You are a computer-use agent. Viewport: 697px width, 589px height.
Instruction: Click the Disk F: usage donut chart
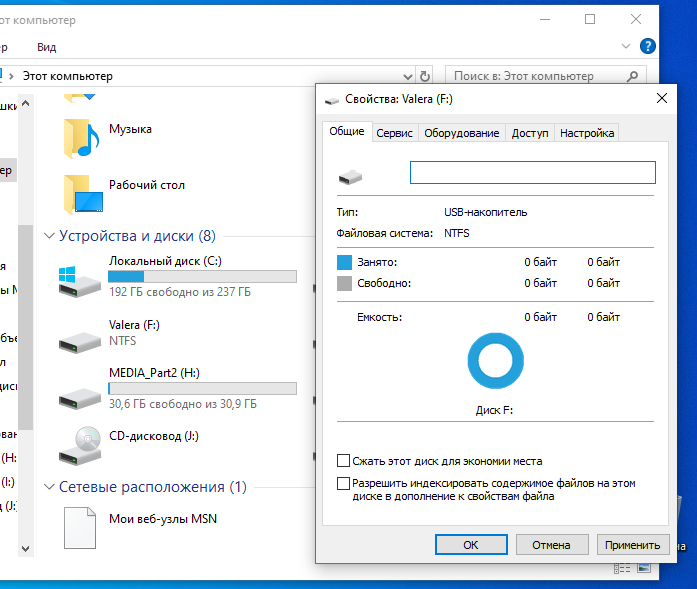496,361
